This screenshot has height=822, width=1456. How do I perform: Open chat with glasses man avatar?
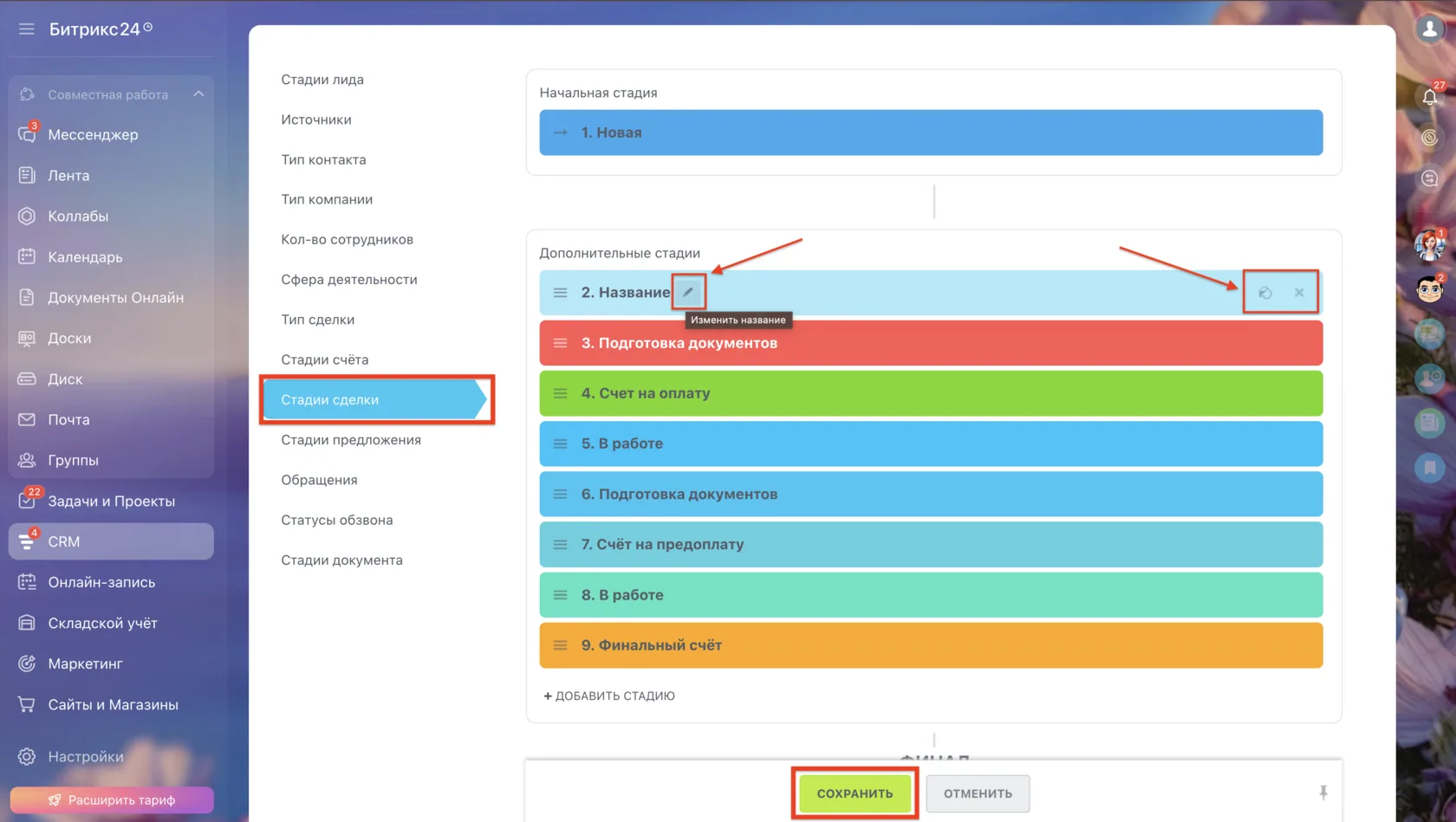1430,289
